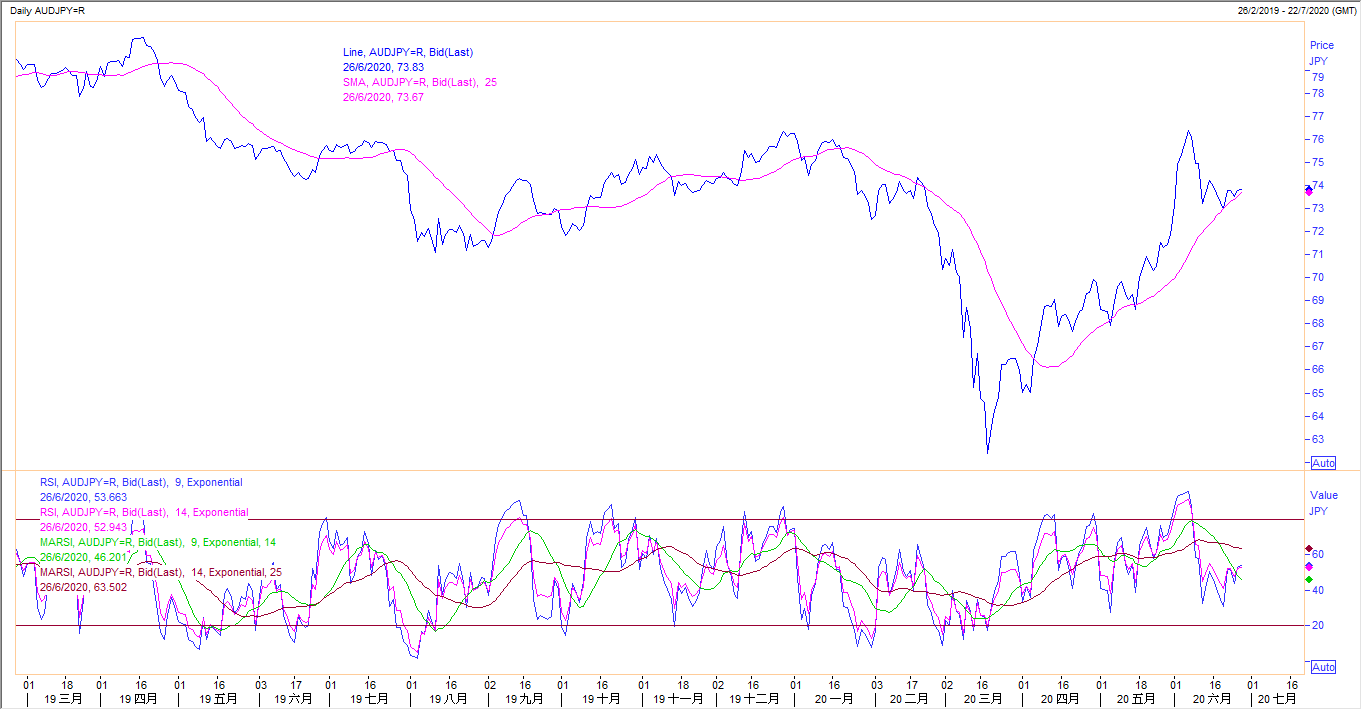The width and height of the screenshot is (1362, 710).
Task: Click the '20 一月' month label on the time axis
Action: tap(833, 699)
